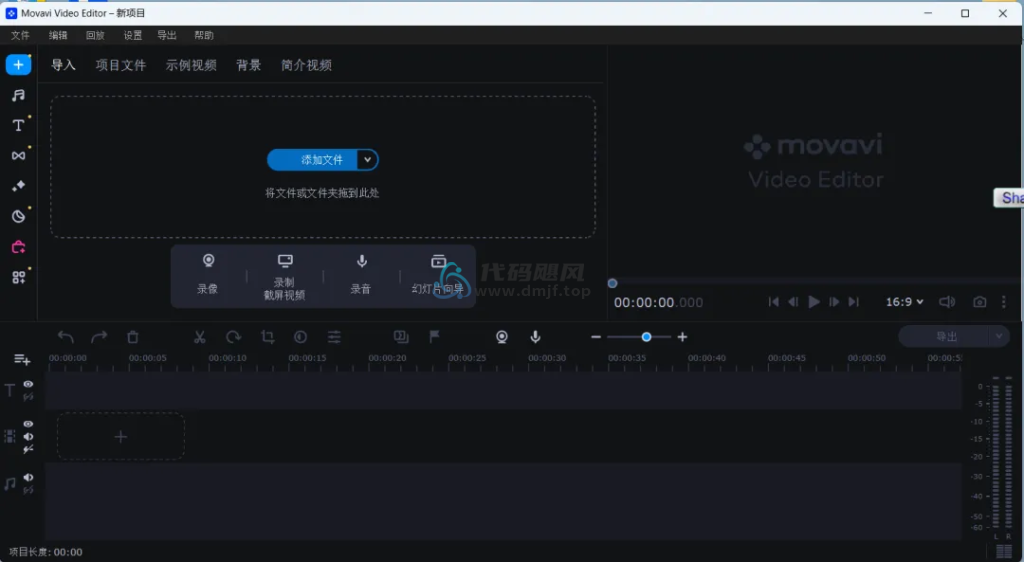Open the titles panel with the T icon

[x=18, y=125]
